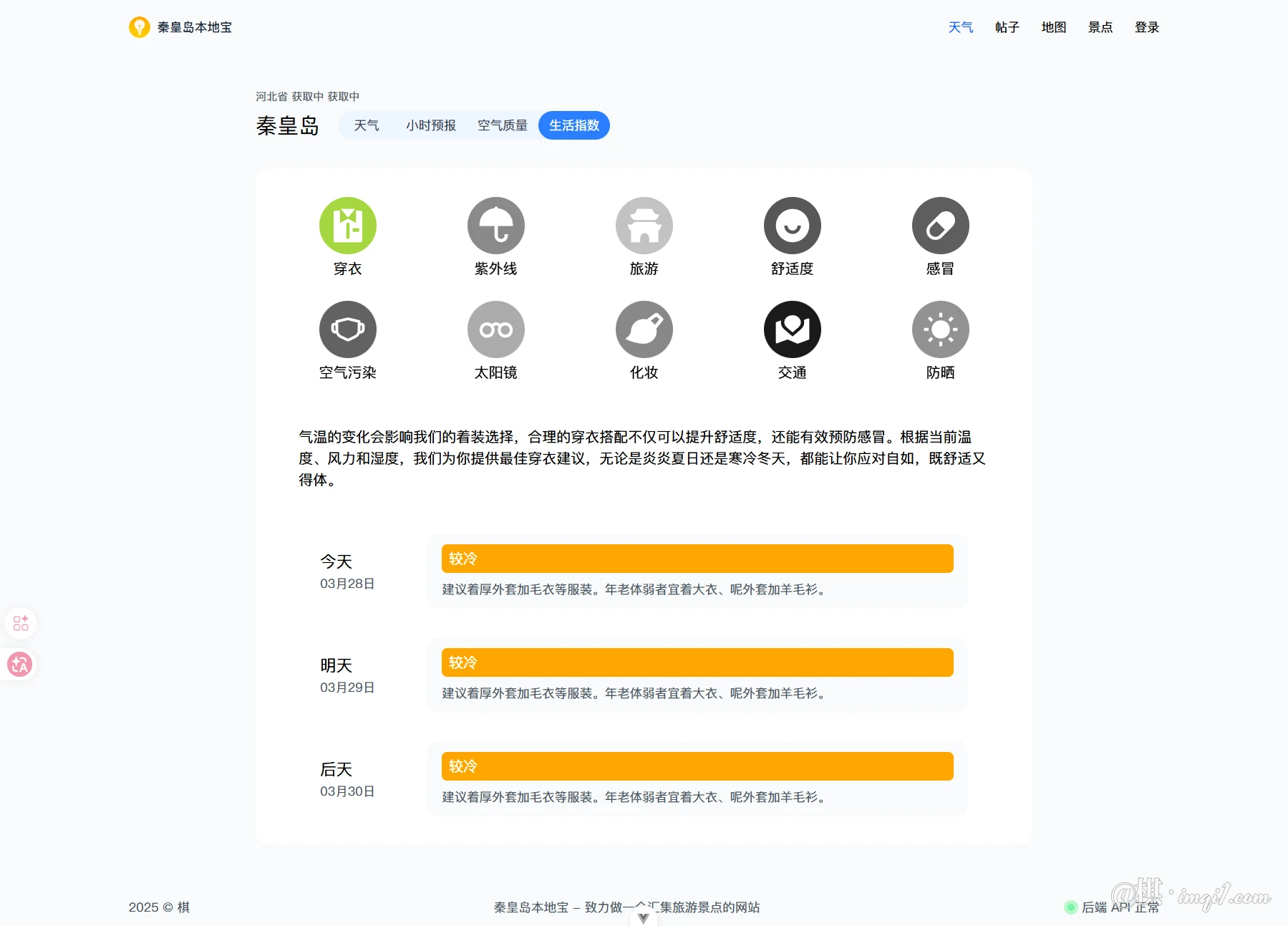Click the 秦皇岛本地宝 logo
1288x926 pixels.
point(180,27)
